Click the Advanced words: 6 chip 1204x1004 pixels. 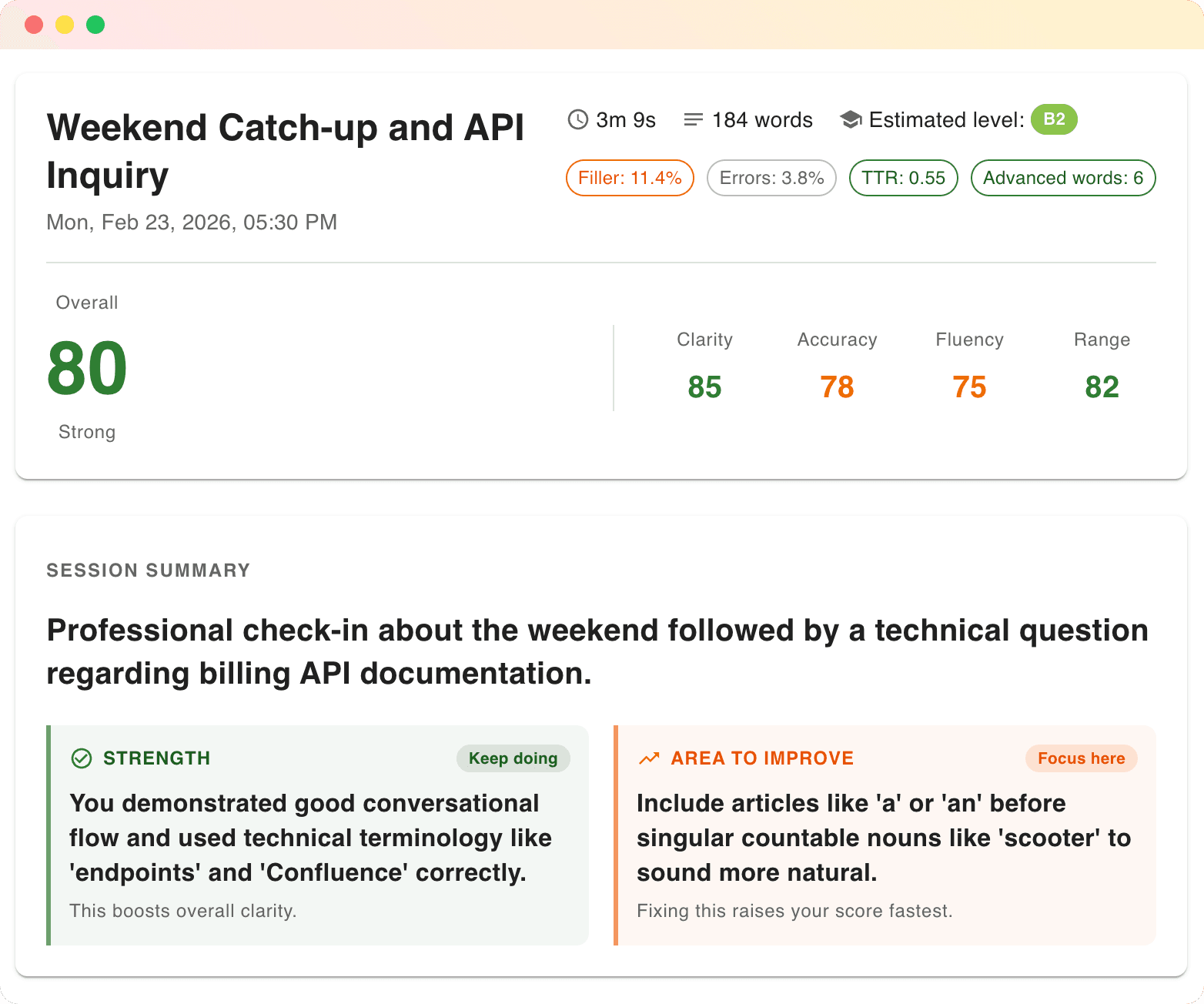pyautogui.click(x=1063, y=178)
